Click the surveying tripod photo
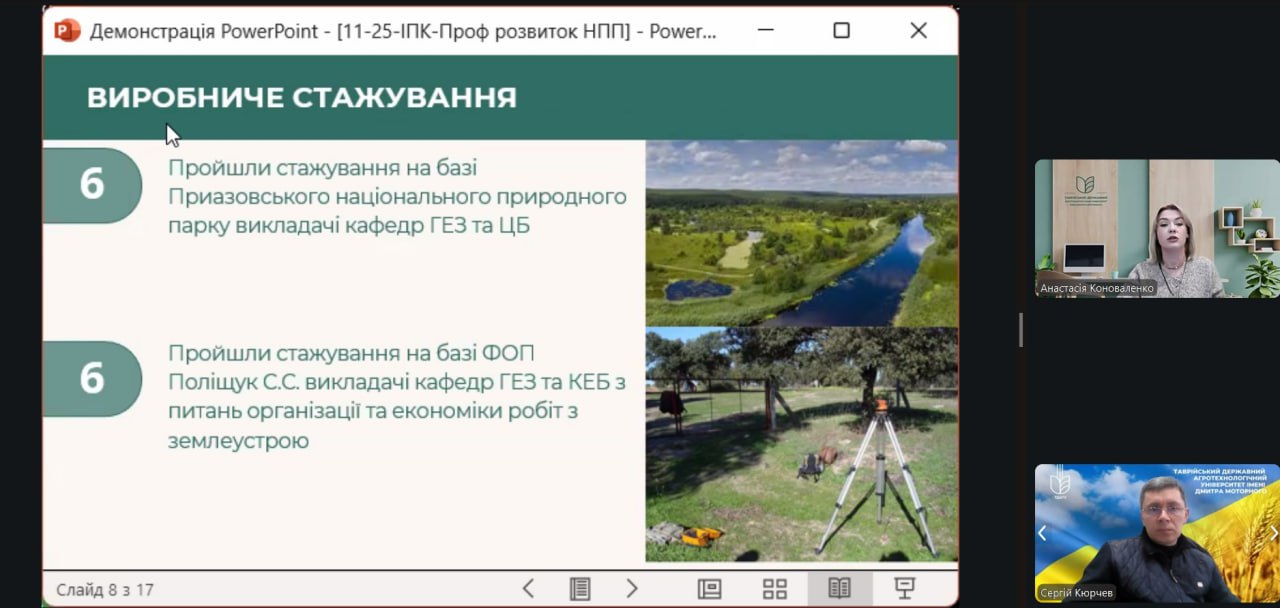The height and width of the screenshot is (608, 1280). point(801,444)
